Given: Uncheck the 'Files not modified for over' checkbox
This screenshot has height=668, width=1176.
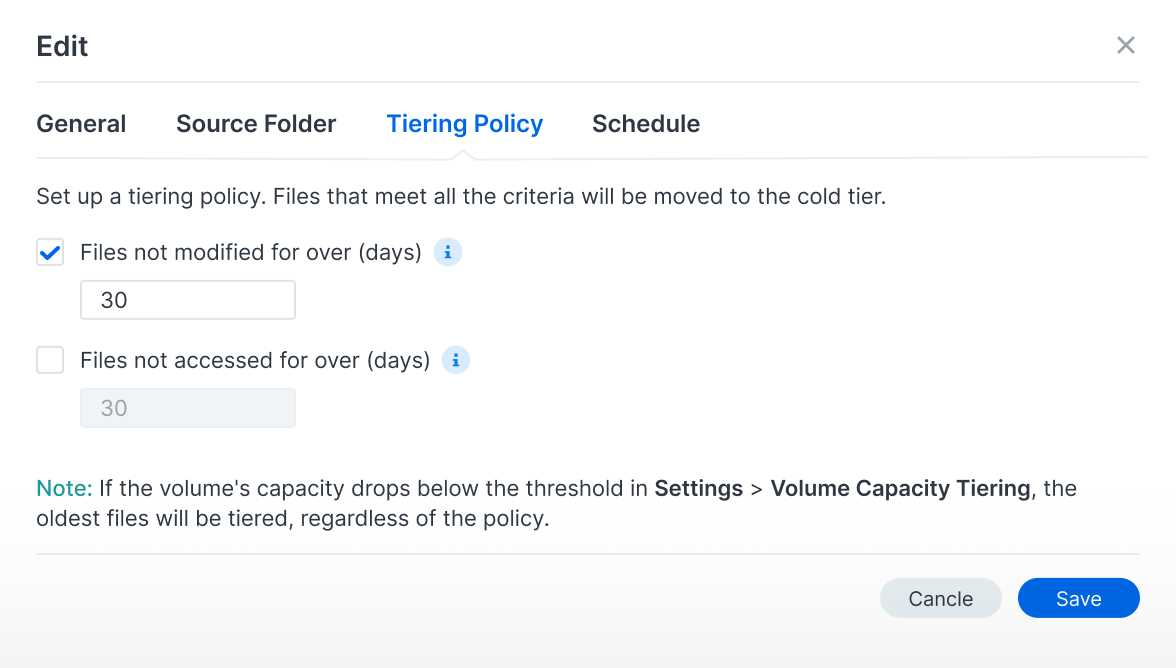Looking at the screenshot, I should [50, 253].
